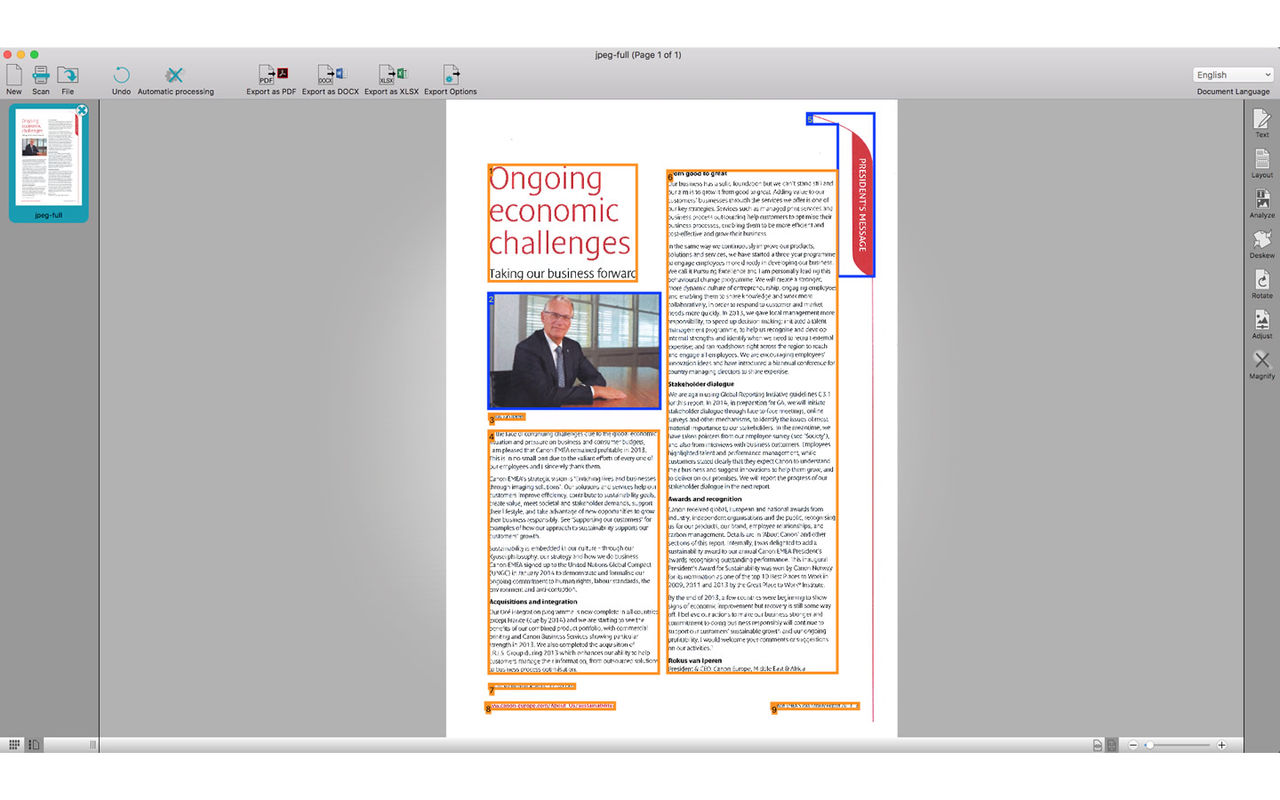
Task: Open the File import icon
Action: click(68, 75)
